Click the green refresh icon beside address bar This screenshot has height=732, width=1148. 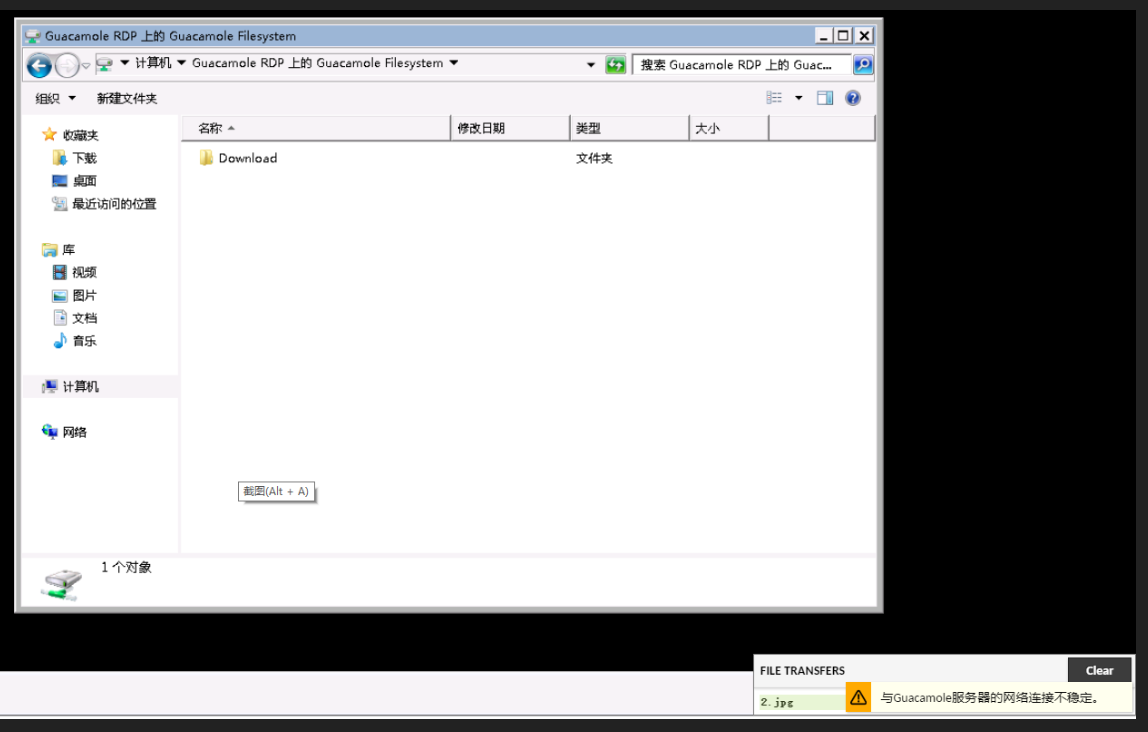coord(615,64)
